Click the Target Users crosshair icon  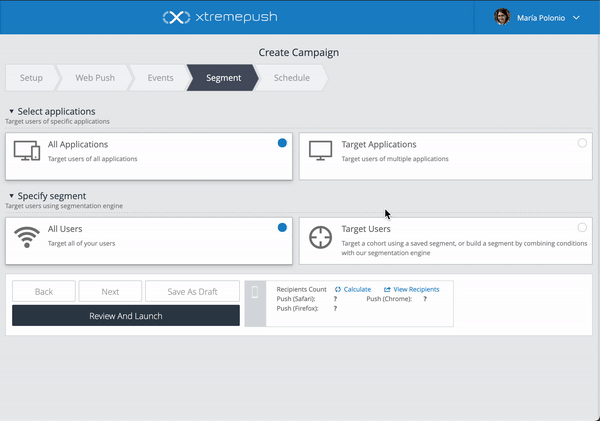click(x=320, y=237)
